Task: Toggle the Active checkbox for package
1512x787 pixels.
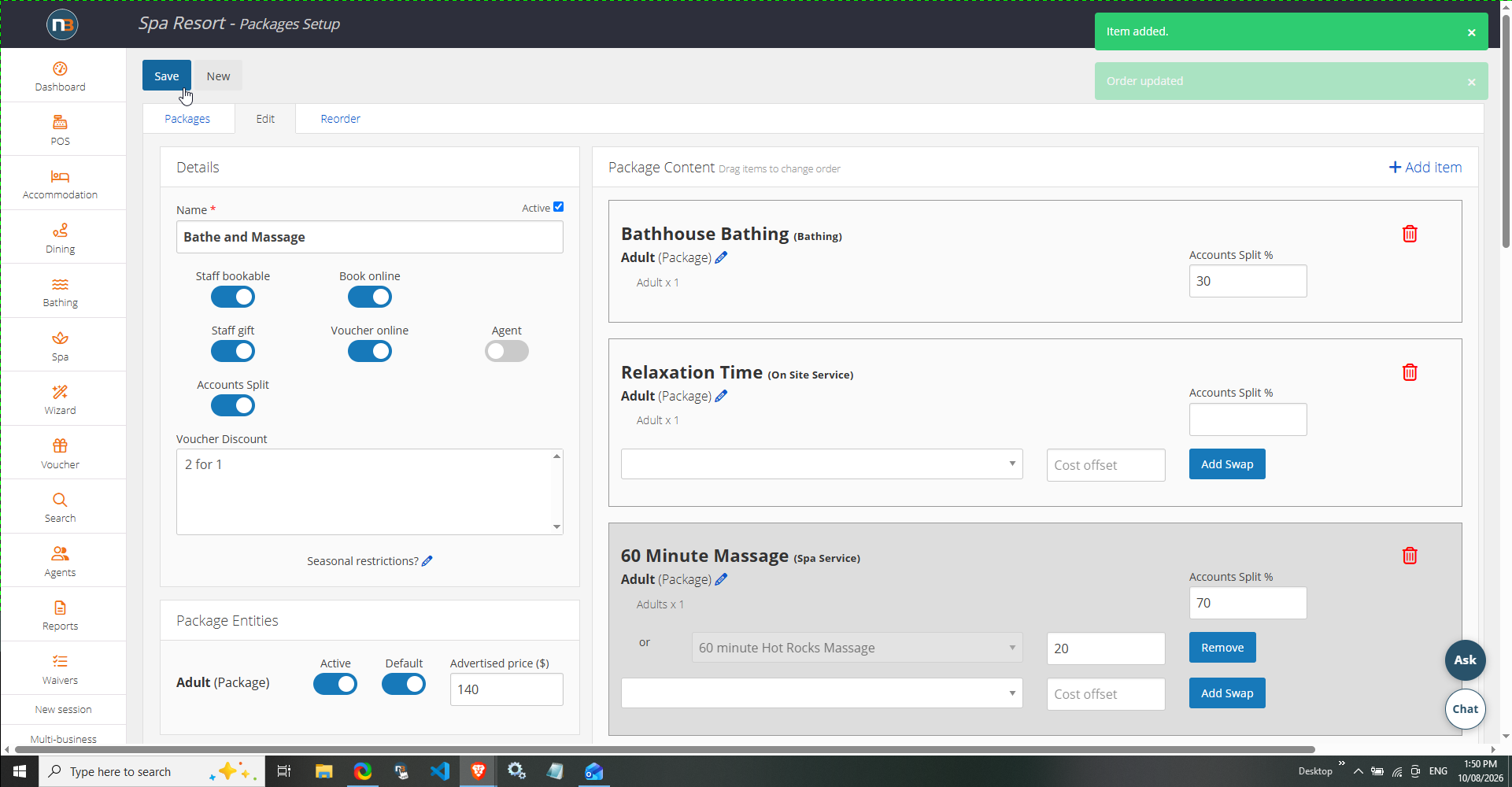Action: pos(559,207)
